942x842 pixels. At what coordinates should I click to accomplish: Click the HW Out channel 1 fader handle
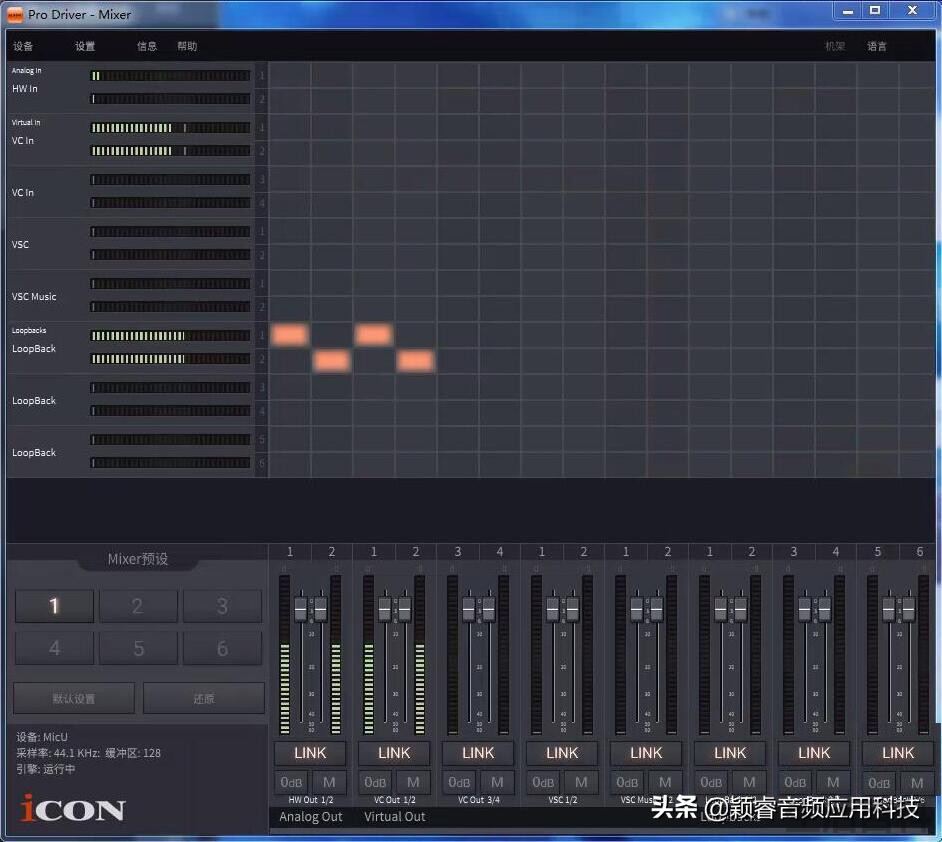click(301, 610)
